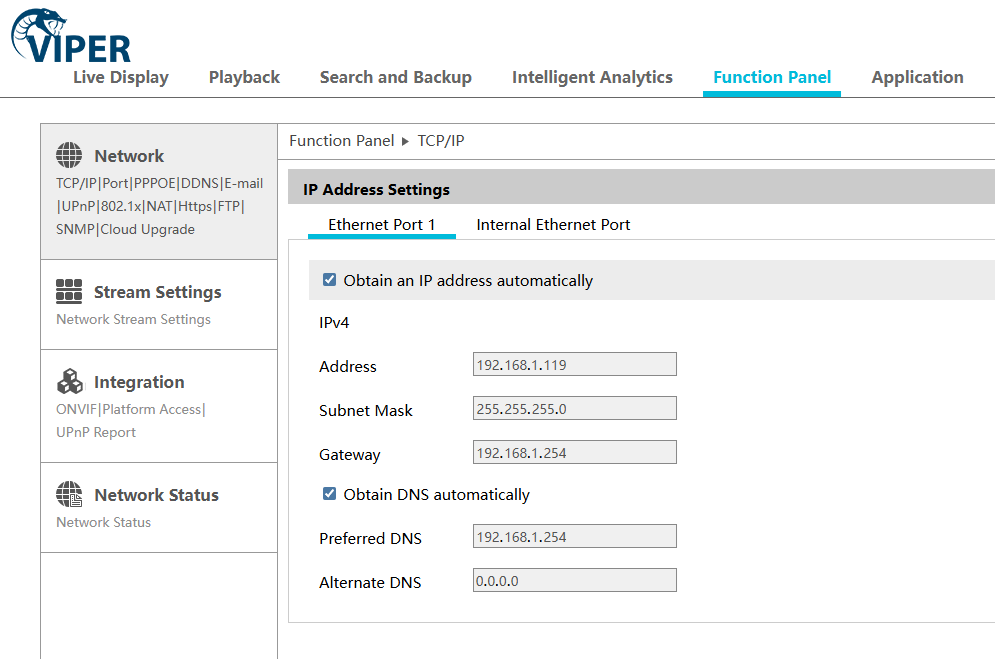Open the Application menu

(x=917, y=78)
